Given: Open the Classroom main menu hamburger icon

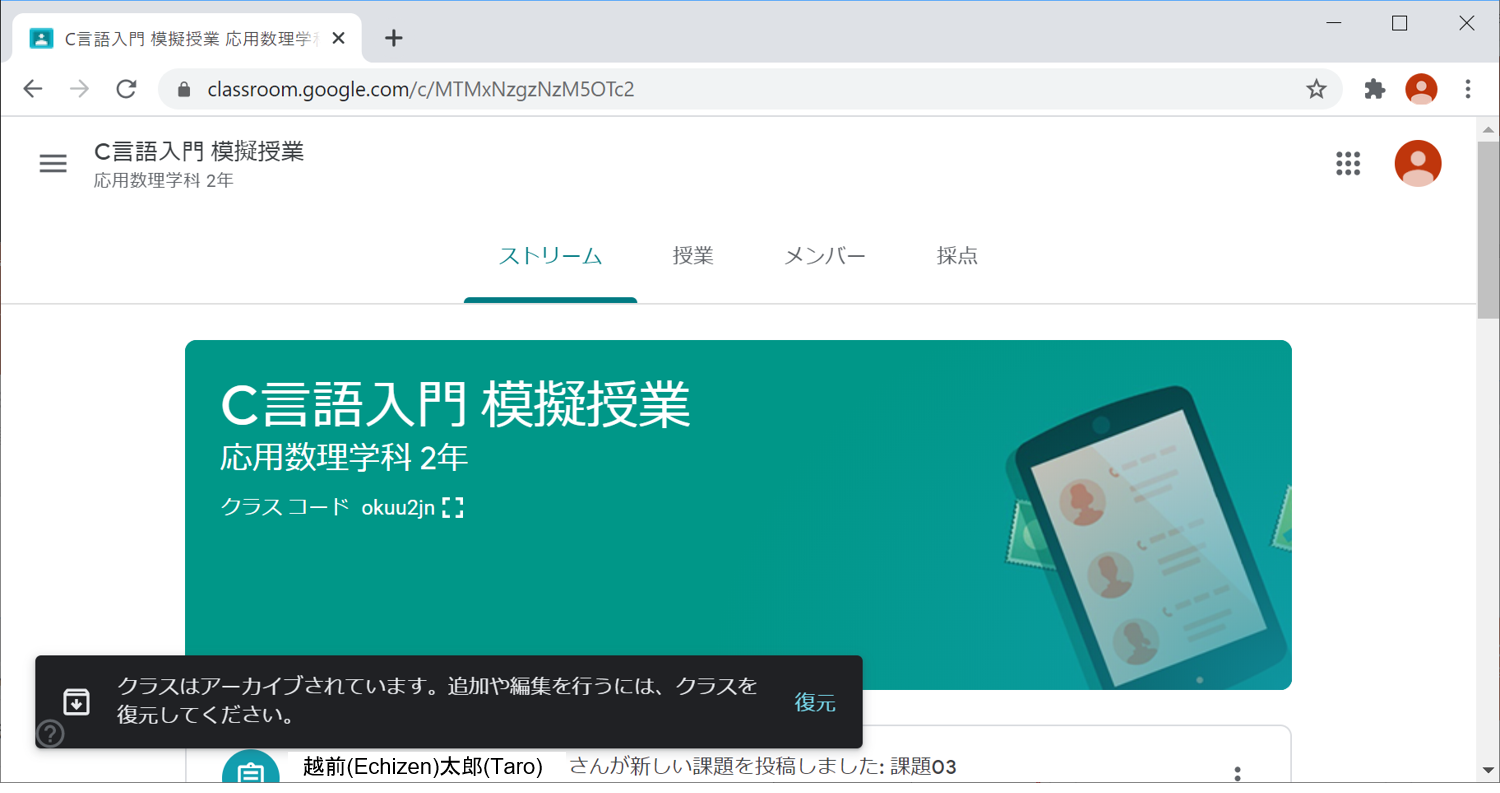Looking at the screenshot, I should click(53, 164).
